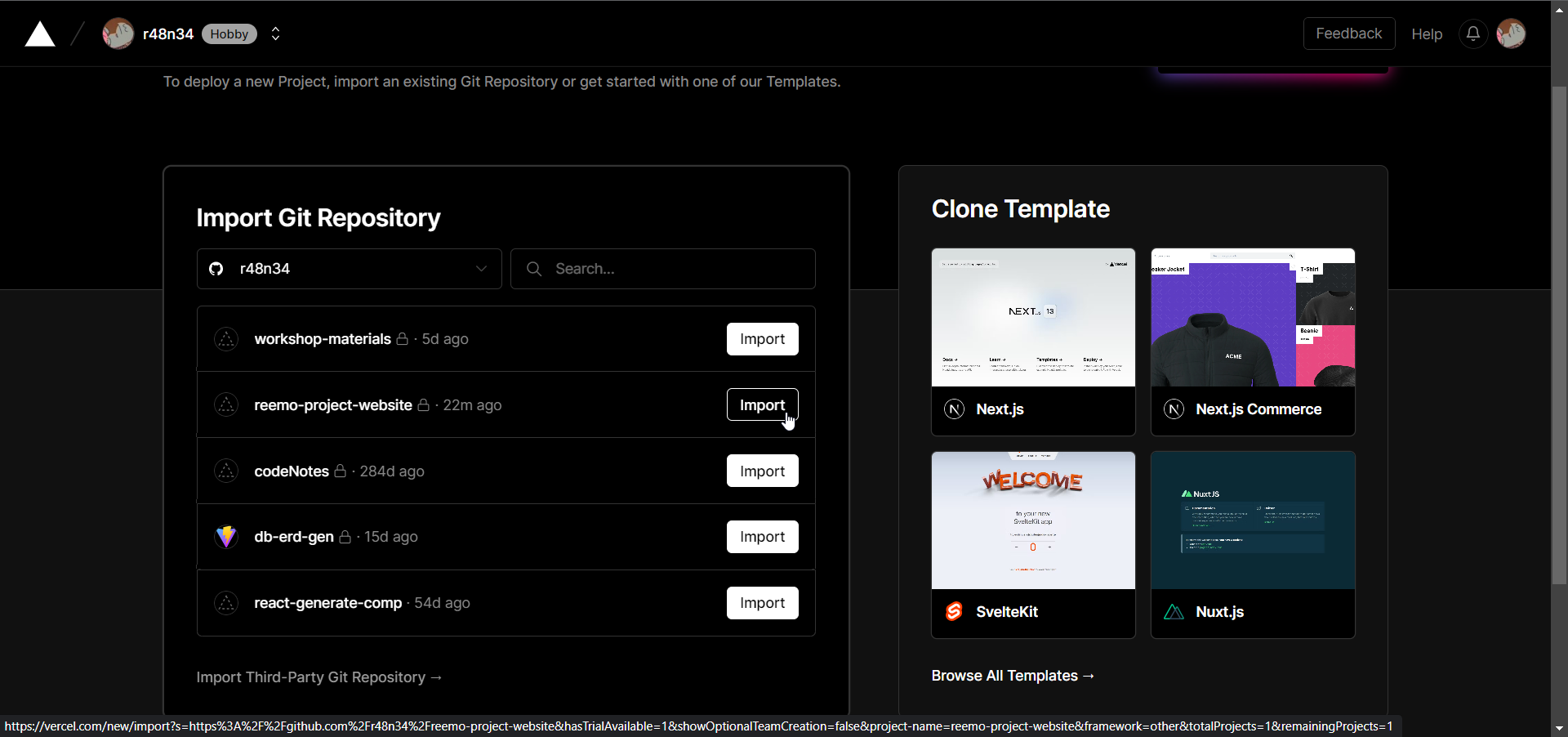Import the workshop-materials repository
This screenshot has height=737, width=1568.
pos(763,339)
